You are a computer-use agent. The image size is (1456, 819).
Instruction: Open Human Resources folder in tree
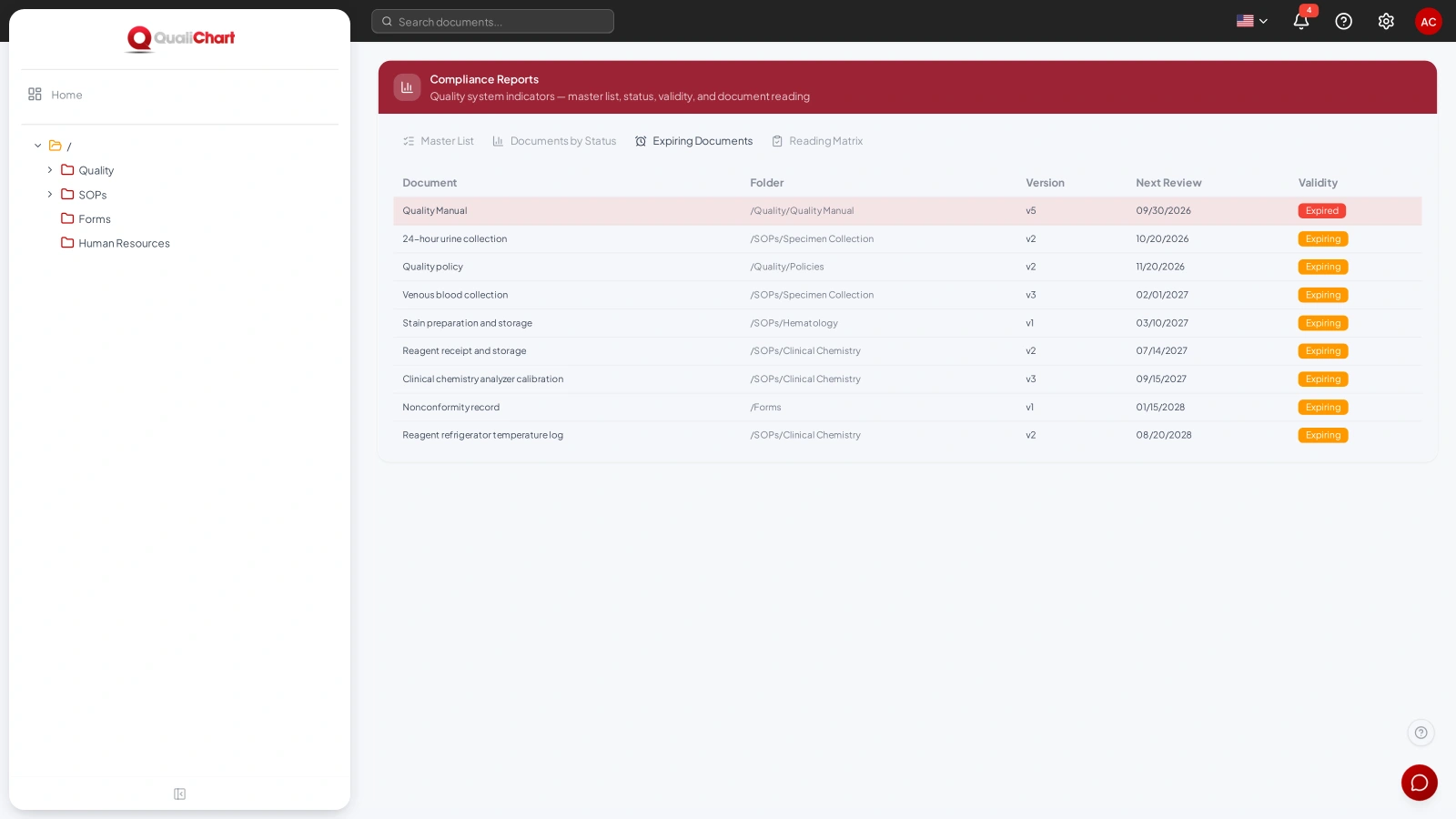click(x=124, y=243)
